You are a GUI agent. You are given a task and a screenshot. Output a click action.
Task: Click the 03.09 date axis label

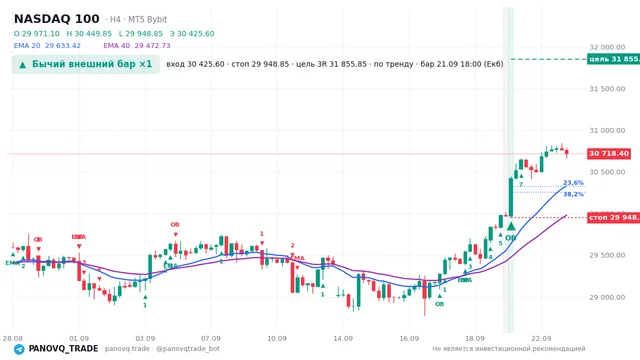coord(145,338)
